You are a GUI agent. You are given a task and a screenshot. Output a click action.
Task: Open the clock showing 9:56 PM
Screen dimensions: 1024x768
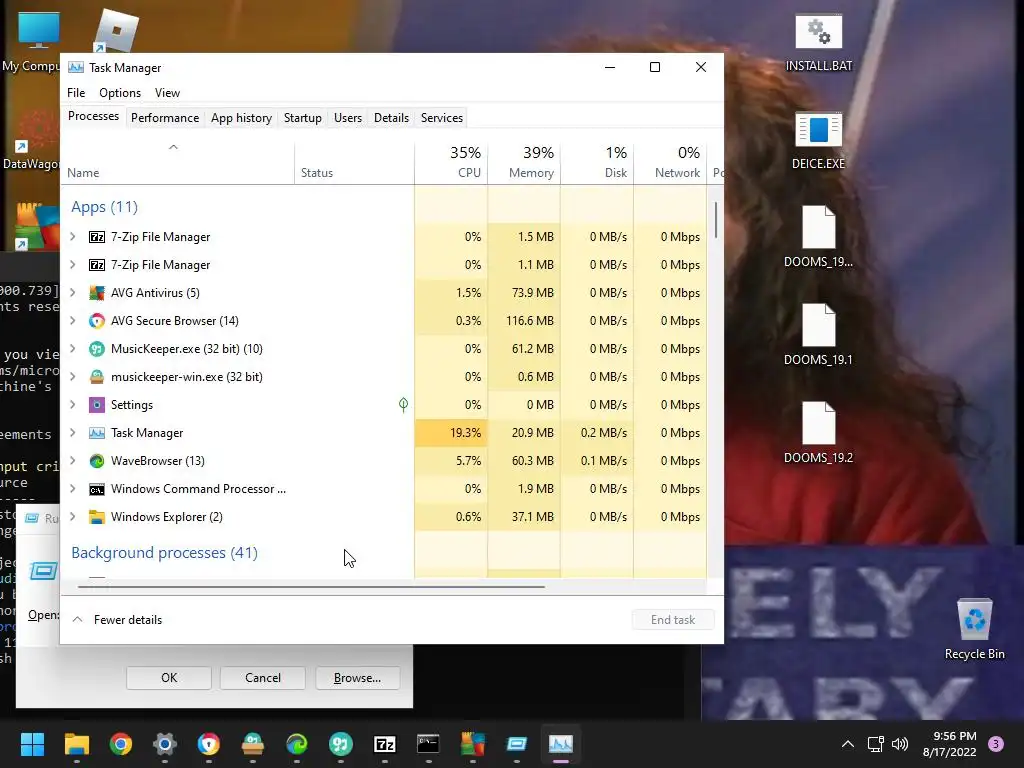tap(949, 744)
